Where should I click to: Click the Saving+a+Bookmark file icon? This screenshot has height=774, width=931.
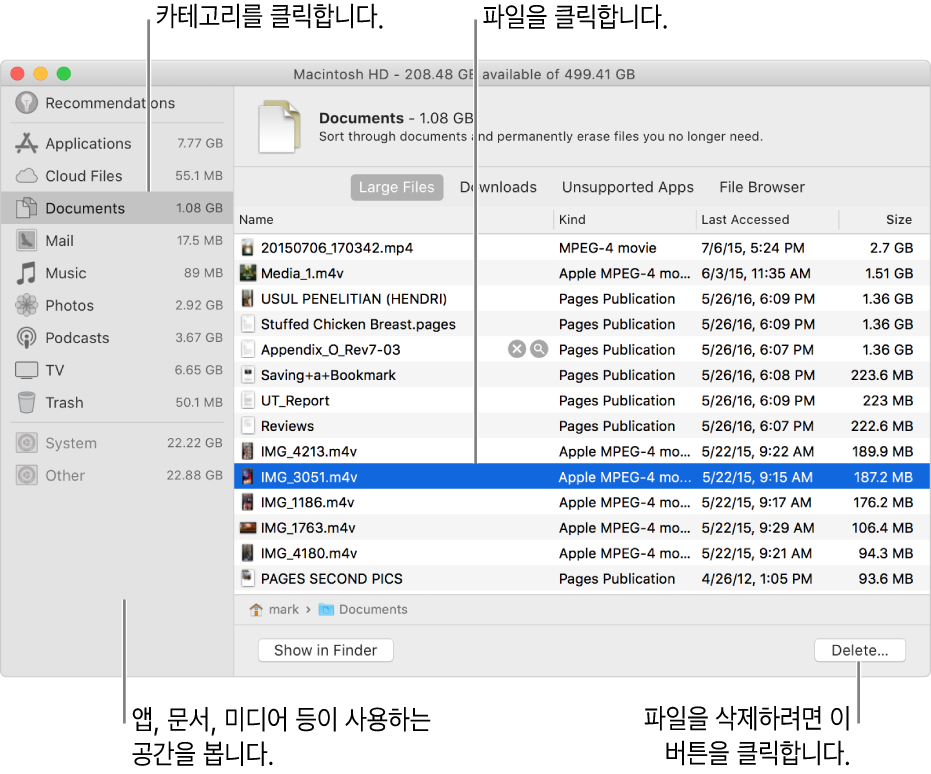[x=248, y=375]
